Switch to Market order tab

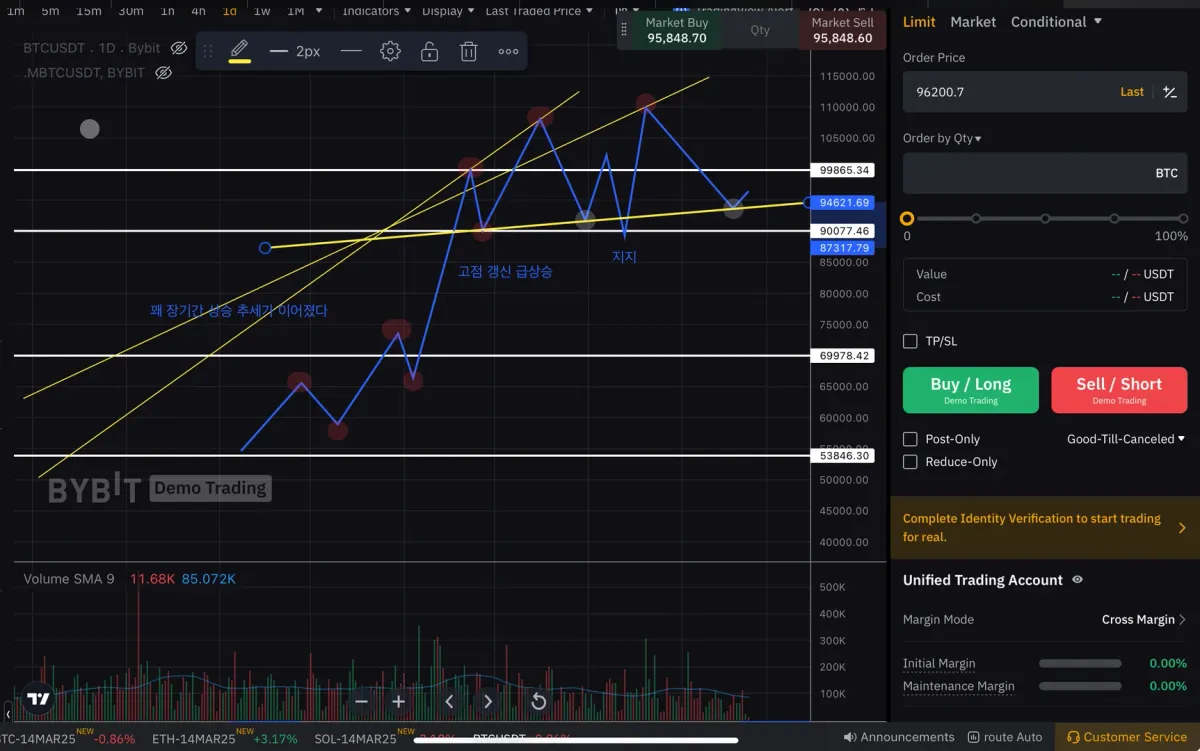click(x=973, y=21)
